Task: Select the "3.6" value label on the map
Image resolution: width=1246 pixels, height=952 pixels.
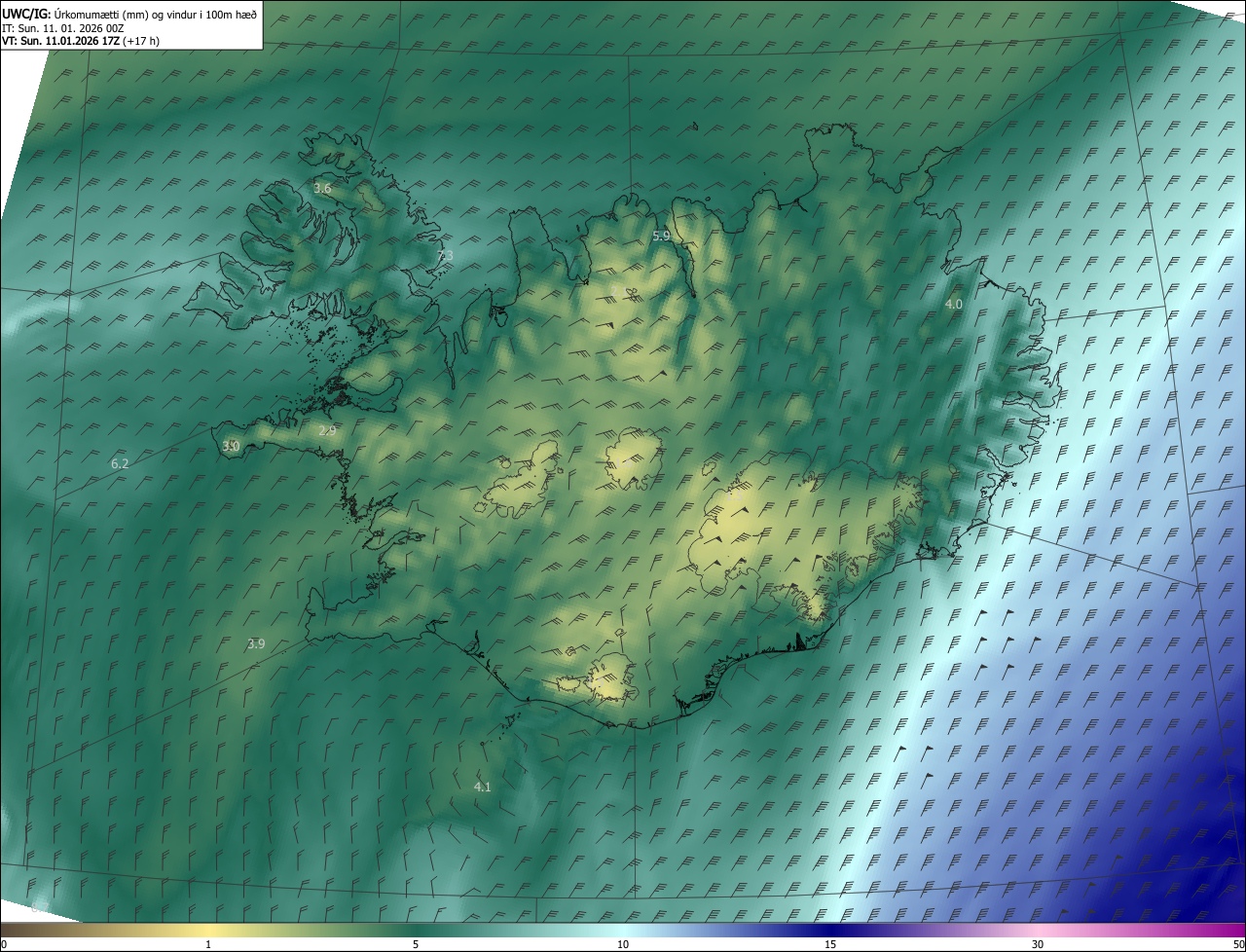Action: [323, 188]
